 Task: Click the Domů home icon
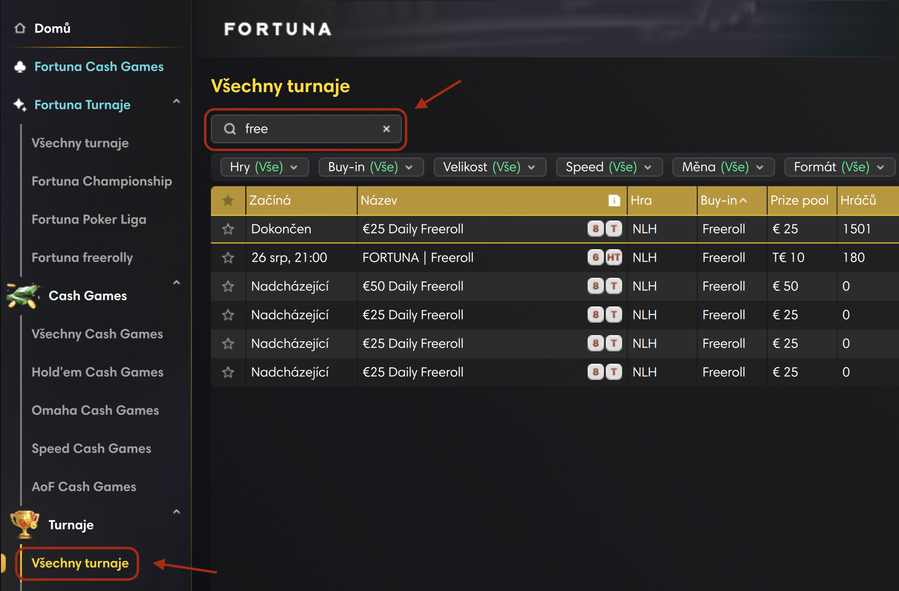(x=20, y=28)
